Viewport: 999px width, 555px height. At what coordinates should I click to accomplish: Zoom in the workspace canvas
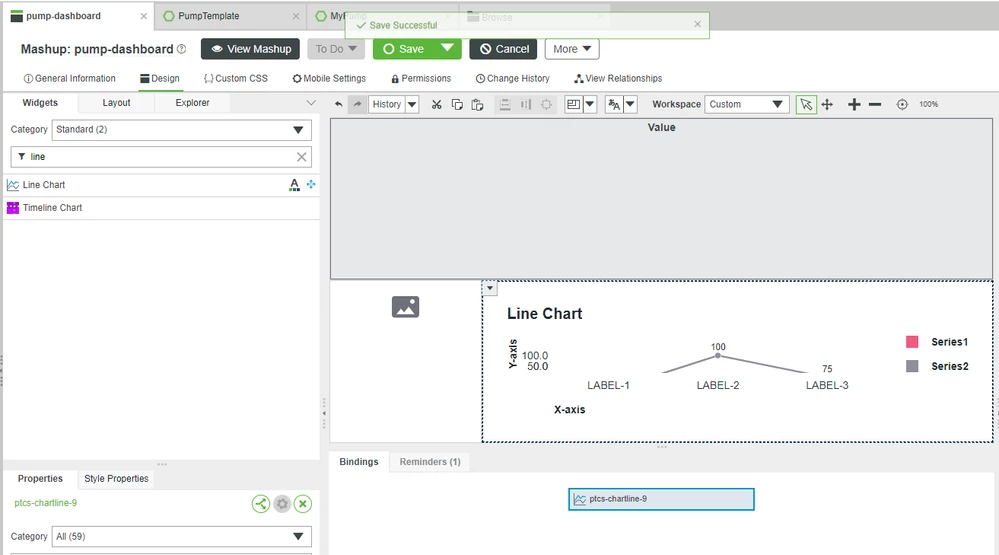click(x=854, y=105)
